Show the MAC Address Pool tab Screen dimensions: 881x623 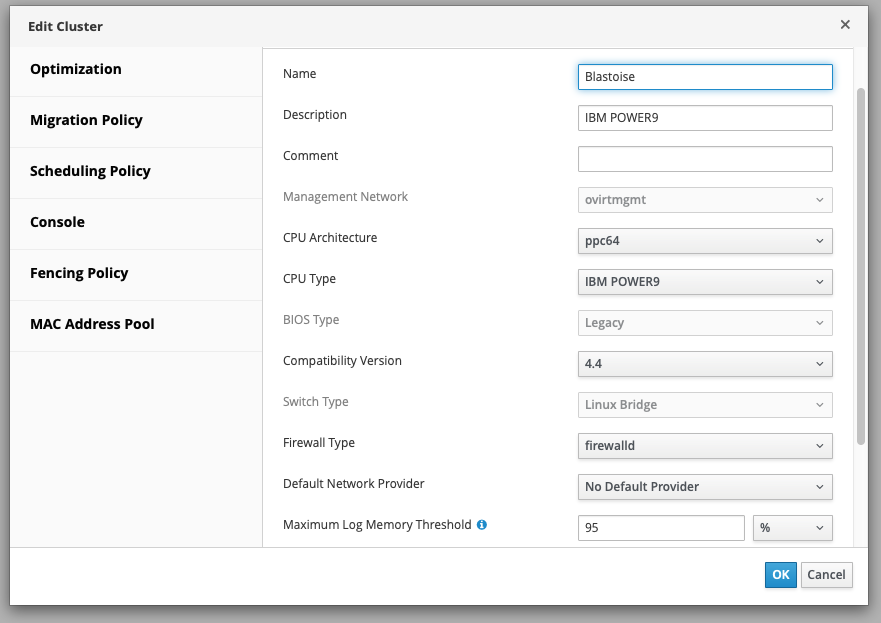(92, 324)
